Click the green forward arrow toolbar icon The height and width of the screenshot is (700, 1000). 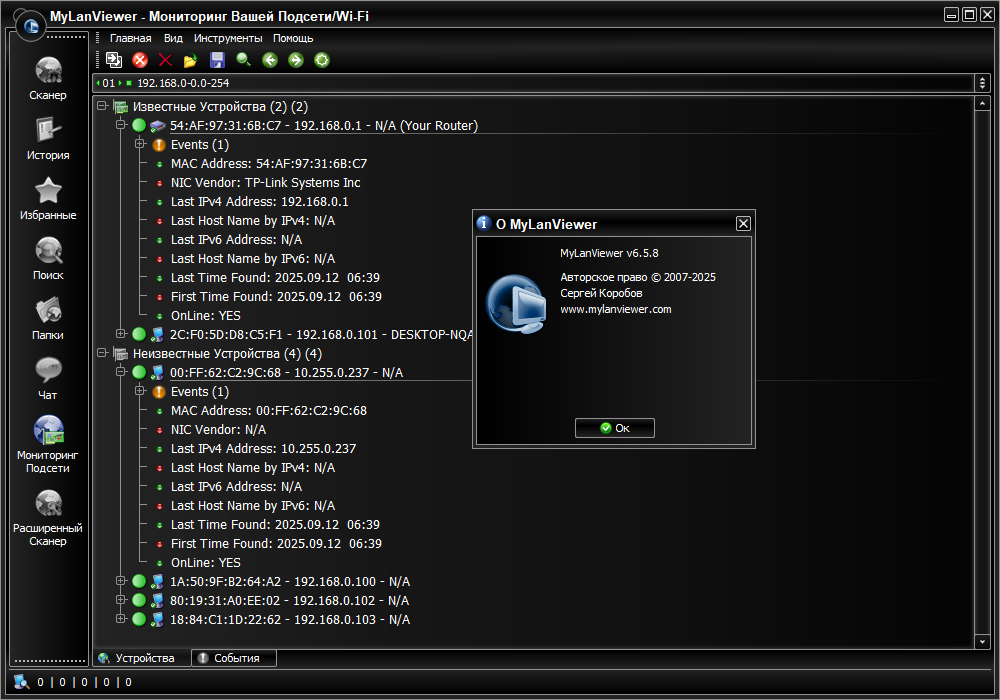tap(296, 60)
